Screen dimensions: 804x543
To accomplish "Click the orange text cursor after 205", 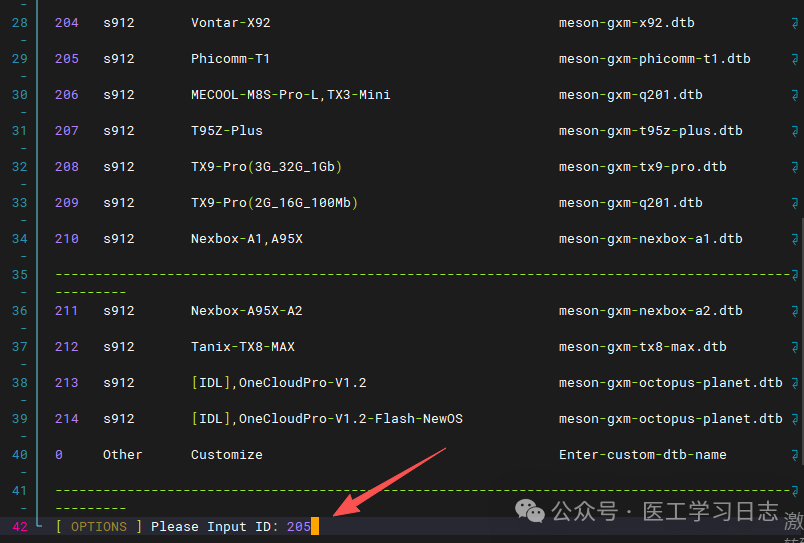I will pos(315,526).
